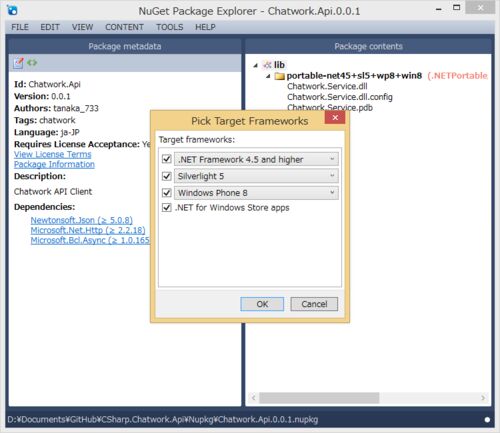Click the package contents horizontal scrollbar thumb
The image size is (500, 433).
pos(319,398)
